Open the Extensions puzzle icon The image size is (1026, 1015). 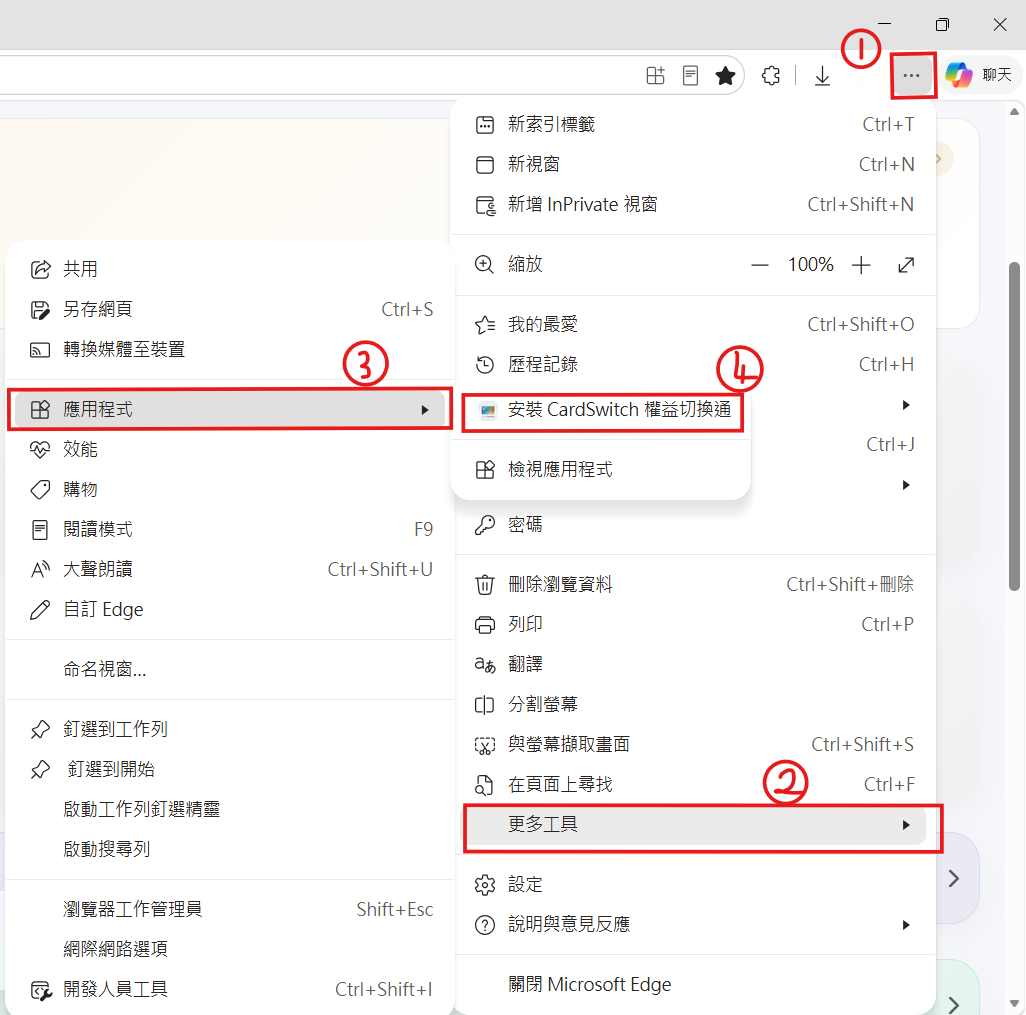pyautogui.click(x=771, y=76)
